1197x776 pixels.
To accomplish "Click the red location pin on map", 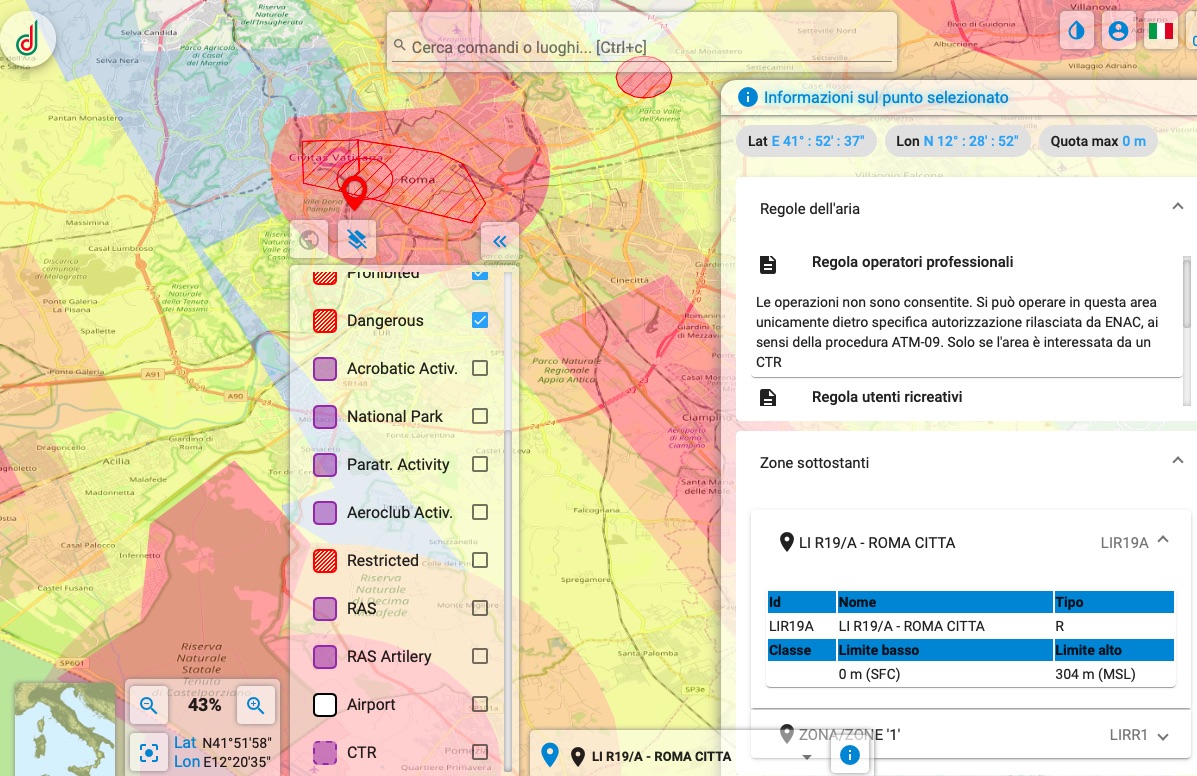I will click(x=354, y=192).
